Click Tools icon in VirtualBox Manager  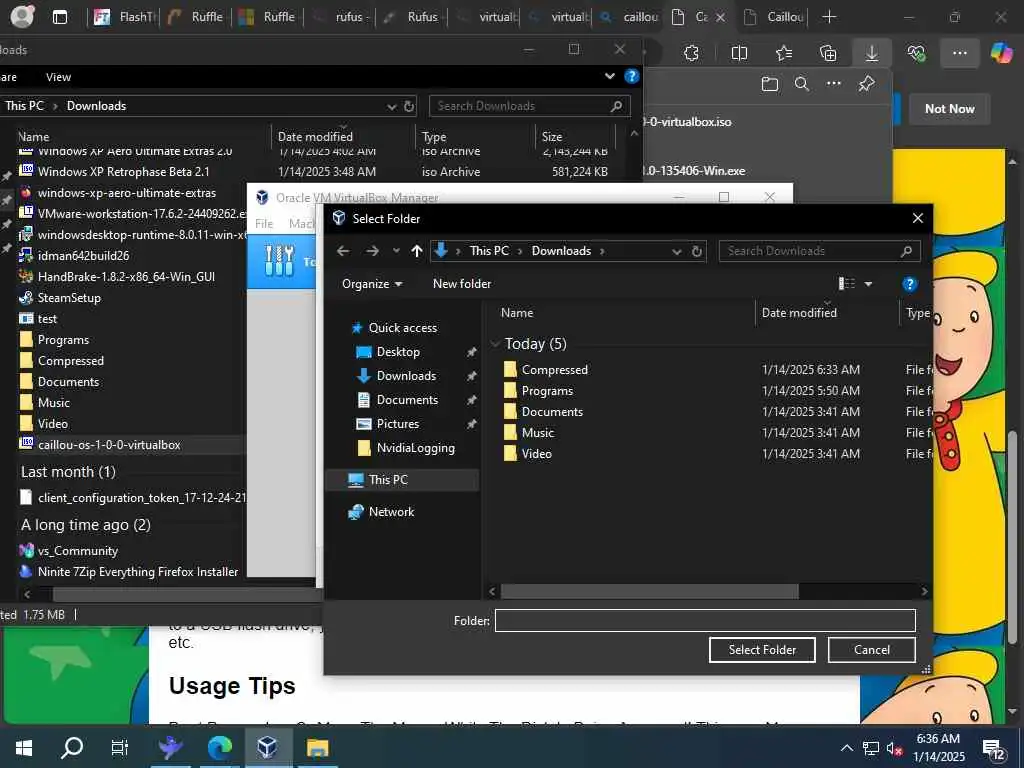pyautogui.click(x=280, y=261)
